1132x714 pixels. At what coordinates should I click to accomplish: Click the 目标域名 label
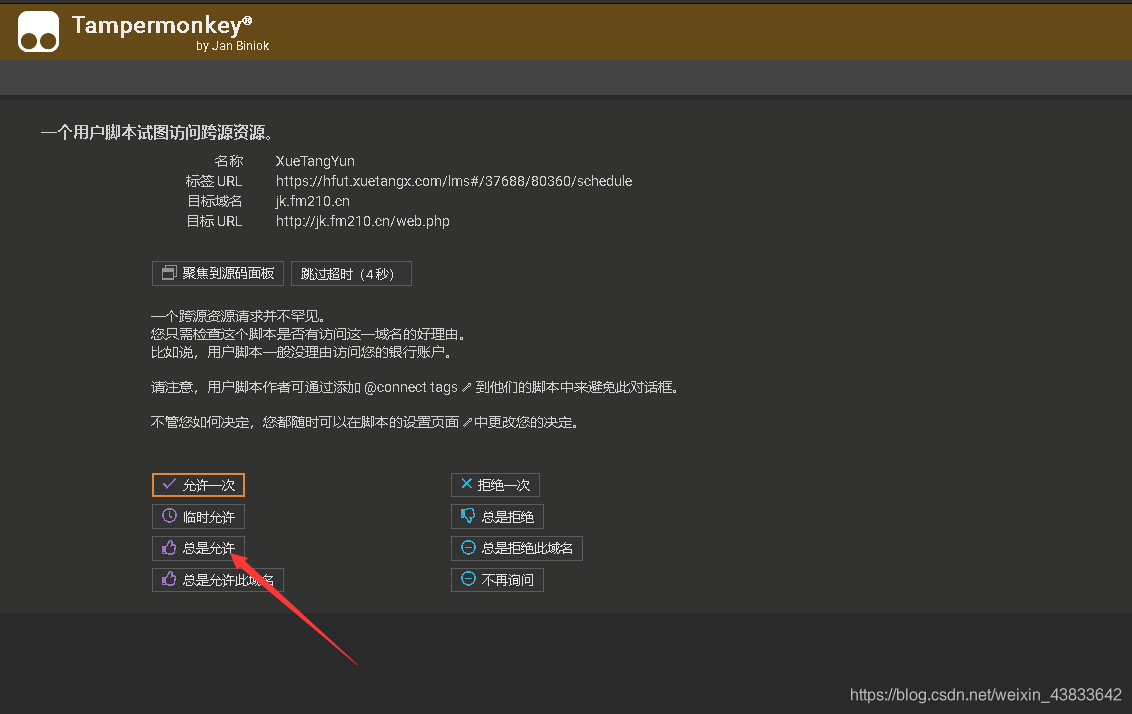(214, 201)
